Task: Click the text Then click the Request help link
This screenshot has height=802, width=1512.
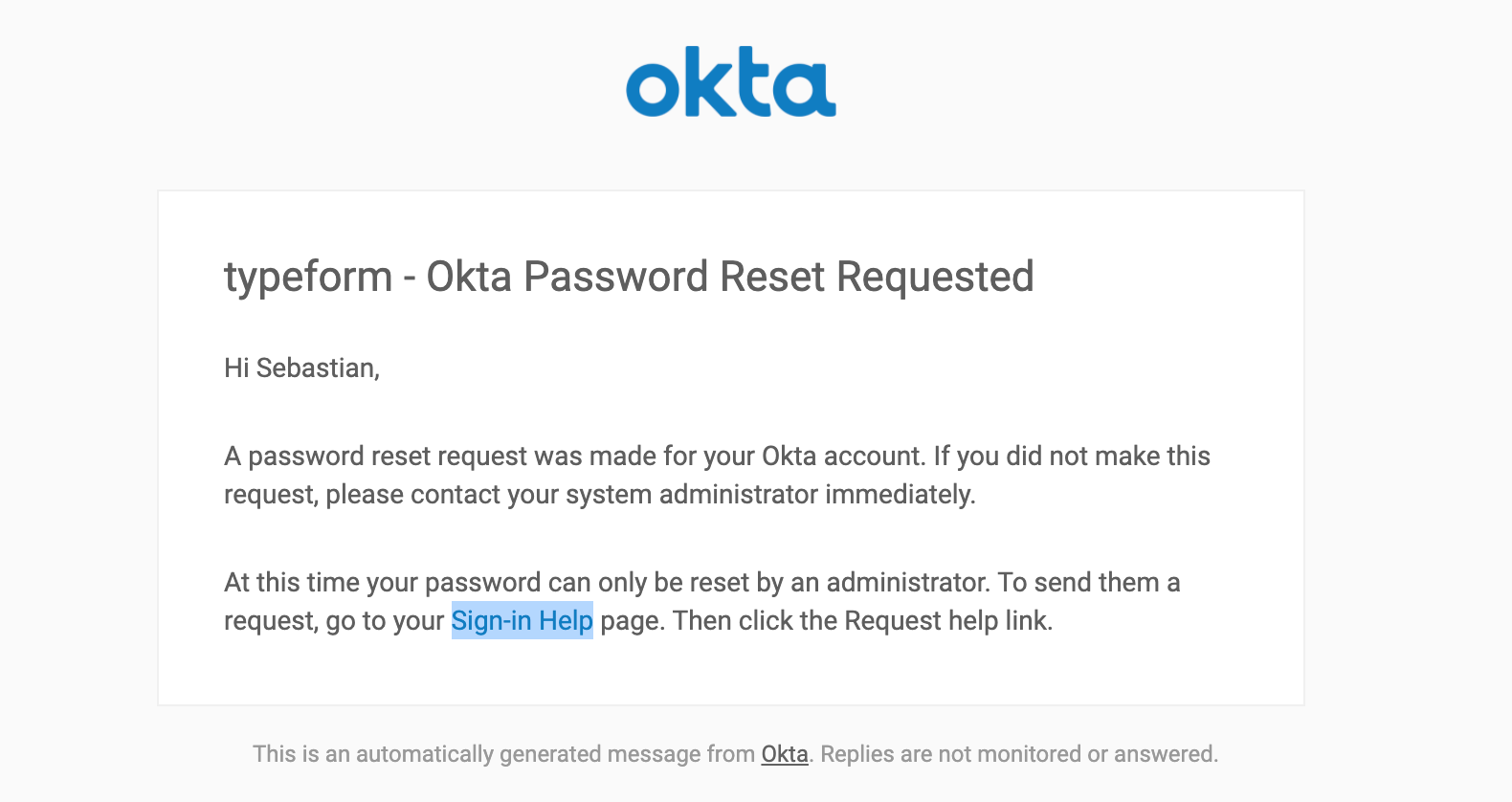Action: [x=863, y=621]
